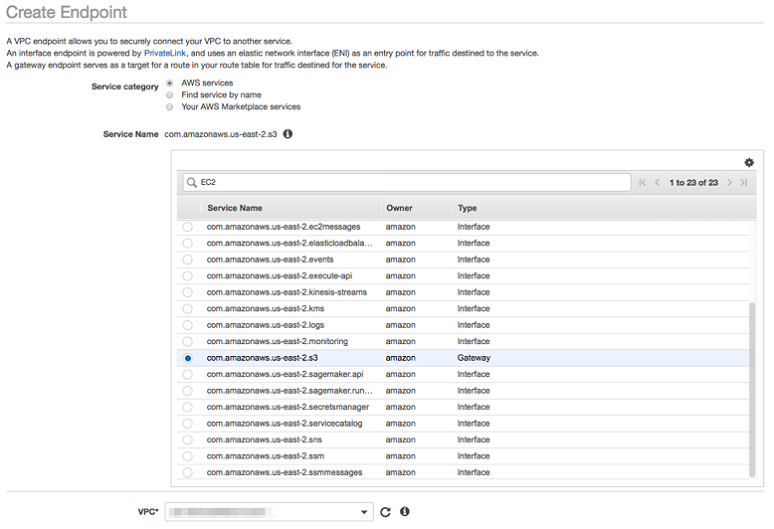Click '1 to 23 of 23' pagination text
Screen dimensions: 774x529
pos(693,183)
